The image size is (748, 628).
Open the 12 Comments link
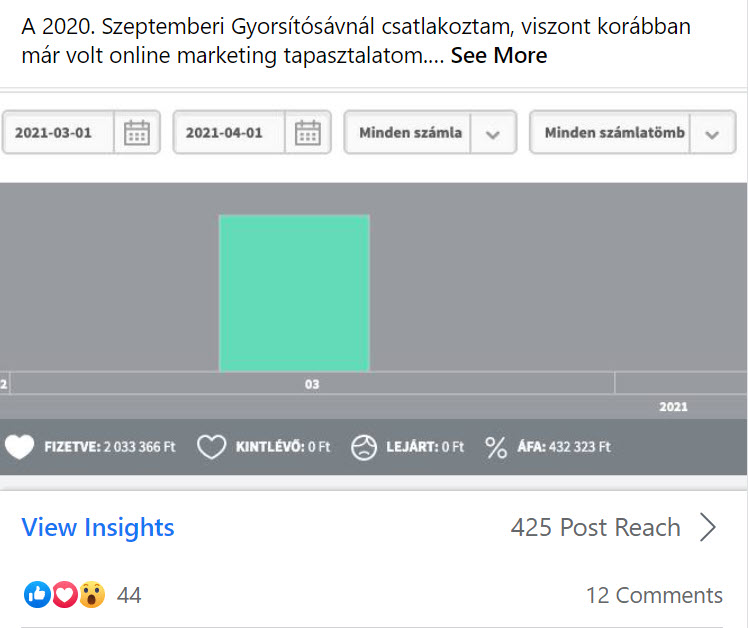(654, 596)
